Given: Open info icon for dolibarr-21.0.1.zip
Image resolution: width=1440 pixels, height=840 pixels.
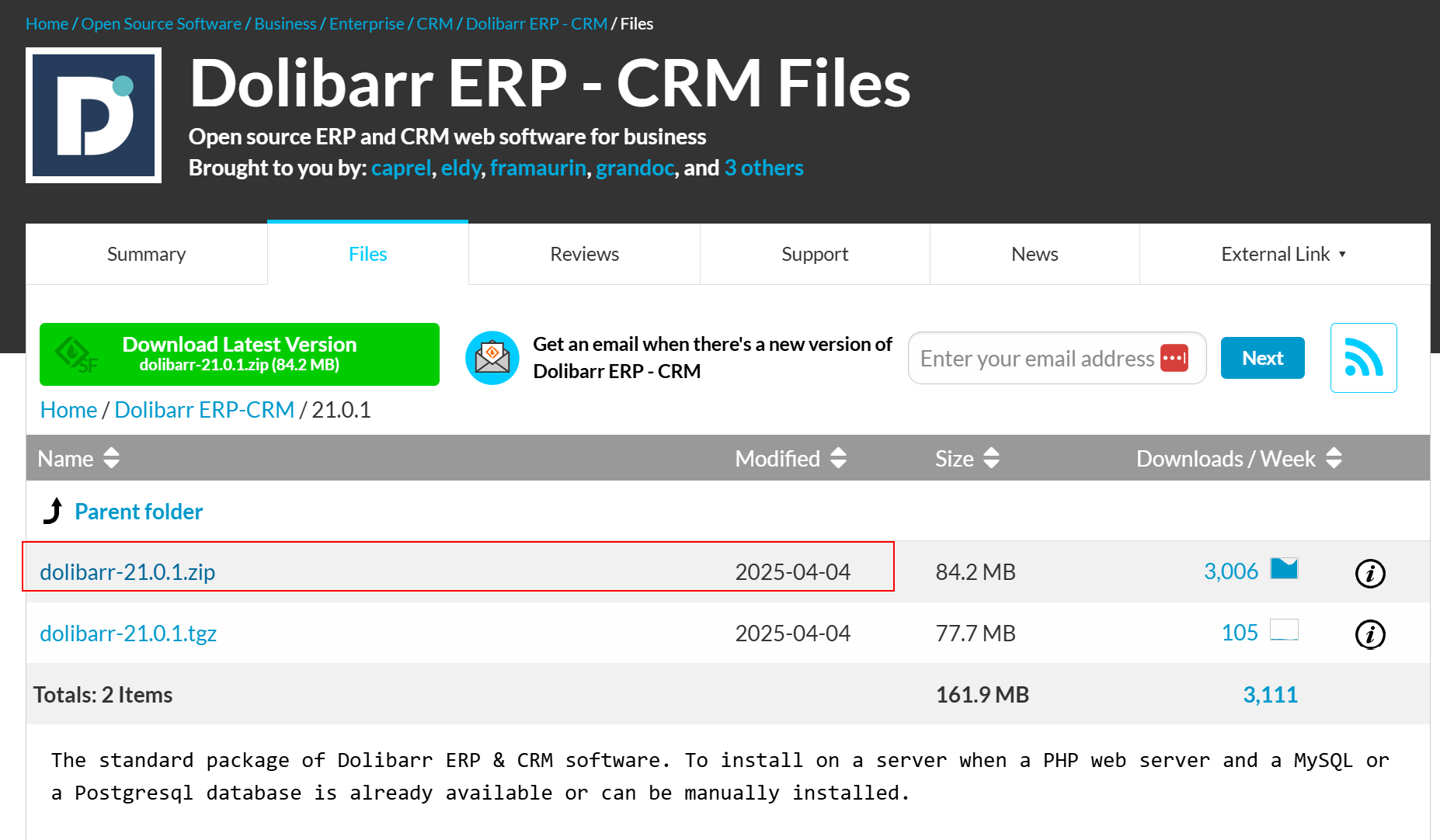Looking at the screenshot, I should pos(1370,573).
